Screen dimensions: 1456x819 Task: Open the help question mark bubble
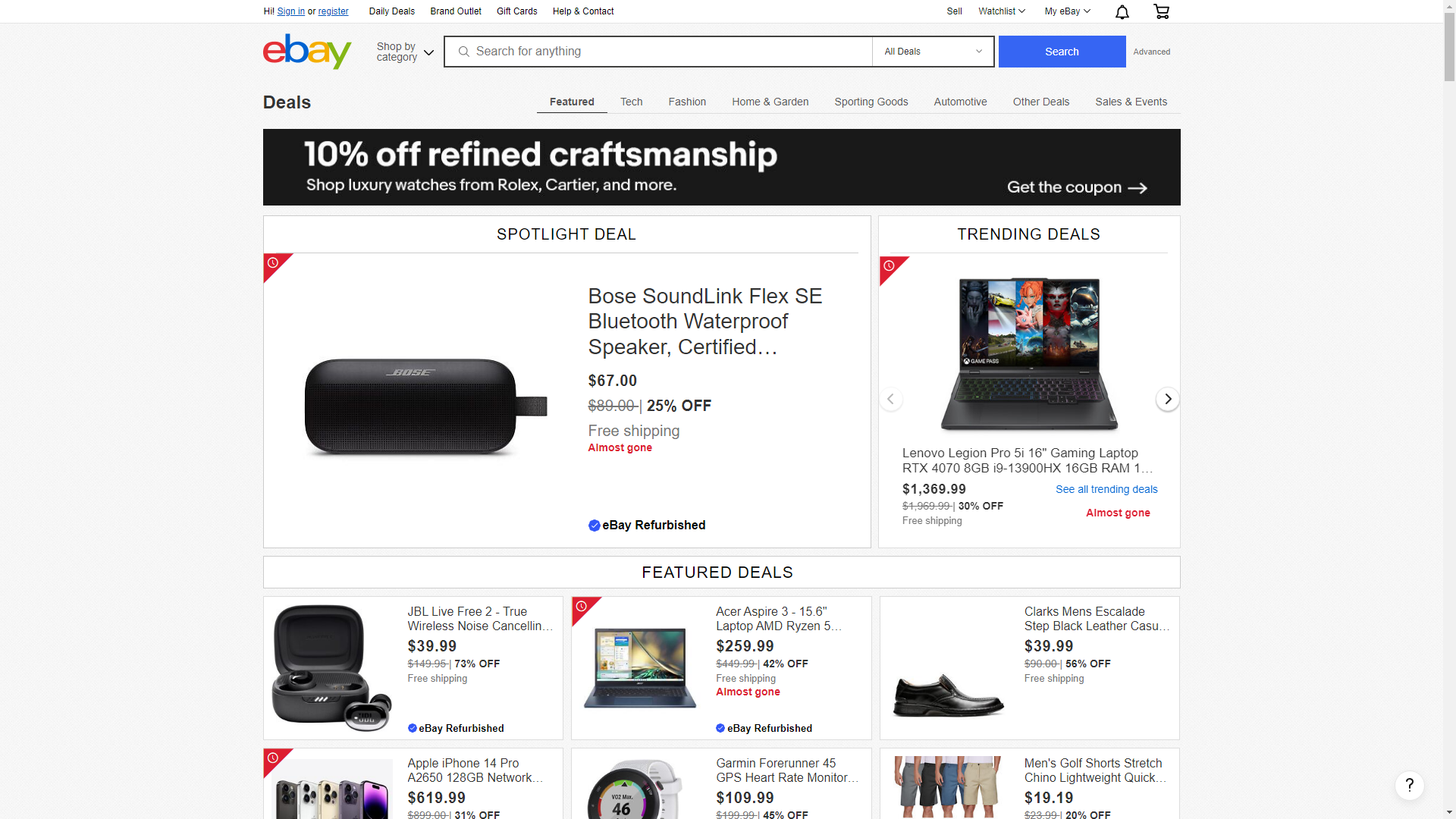tap(1409, 786)
